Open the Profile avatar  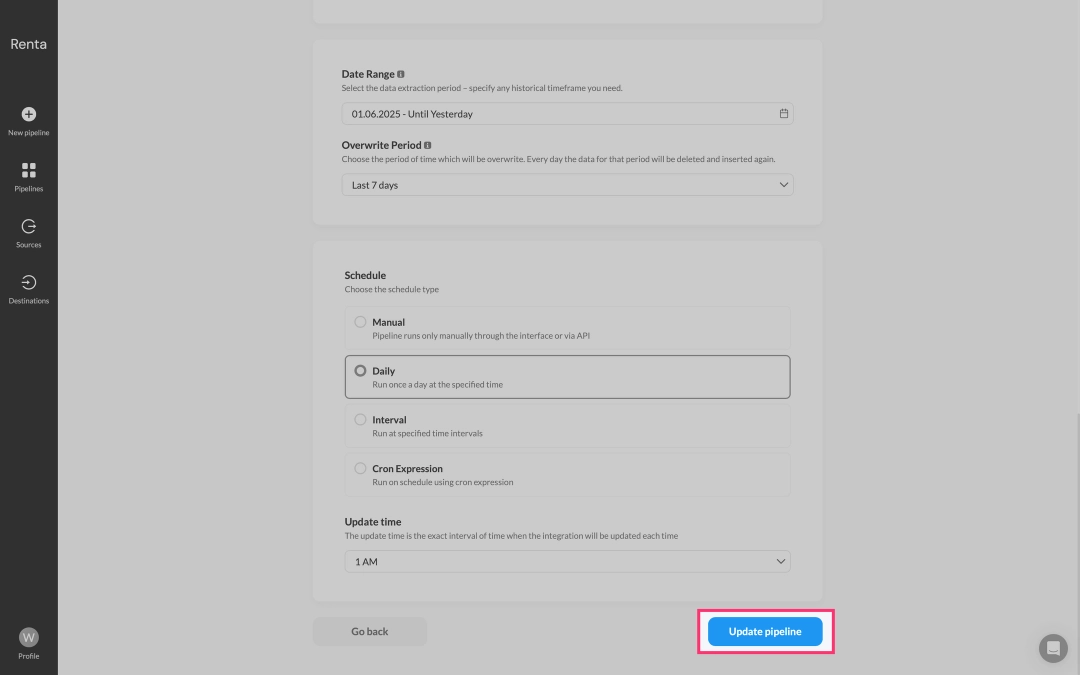click(29, 637)
